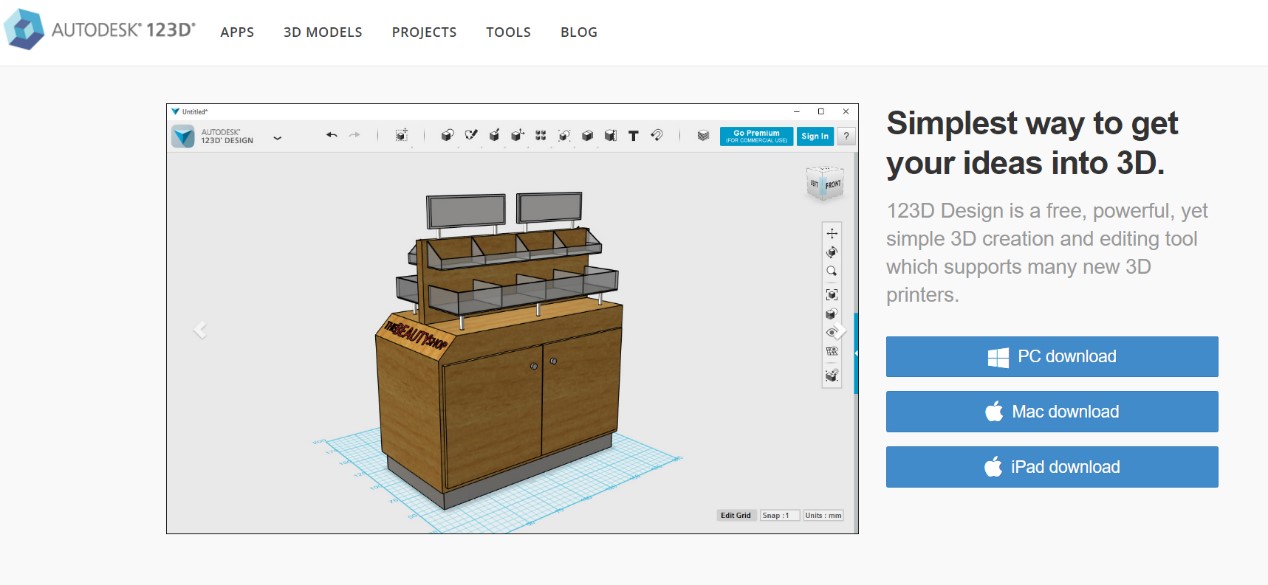
Task: Open the Transform tool
Action: tap(401, 135)
